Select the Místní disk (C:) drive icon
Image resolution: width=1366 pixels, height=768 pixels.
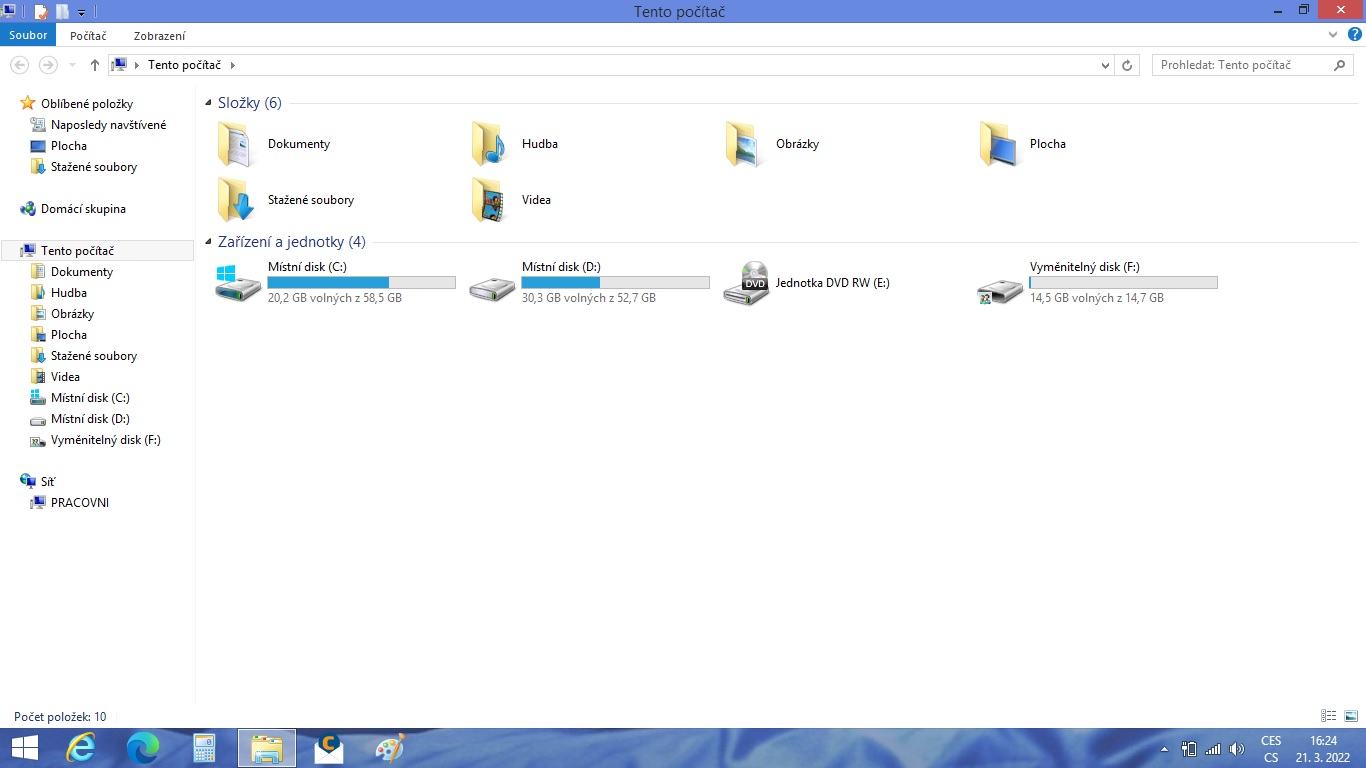click(238, 283)
